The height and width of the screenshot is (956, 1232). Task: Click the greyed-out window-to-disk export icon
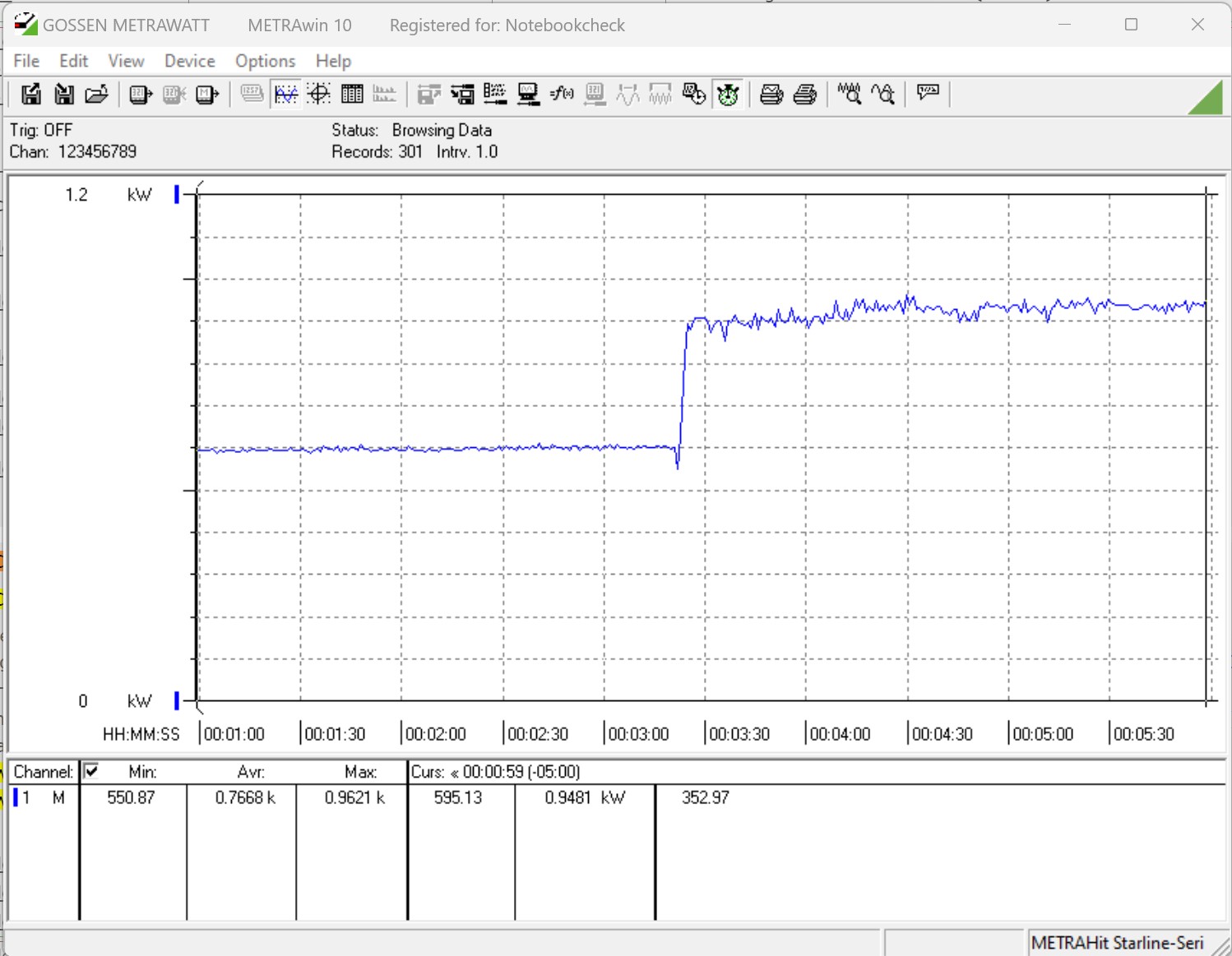coord(428,95)
